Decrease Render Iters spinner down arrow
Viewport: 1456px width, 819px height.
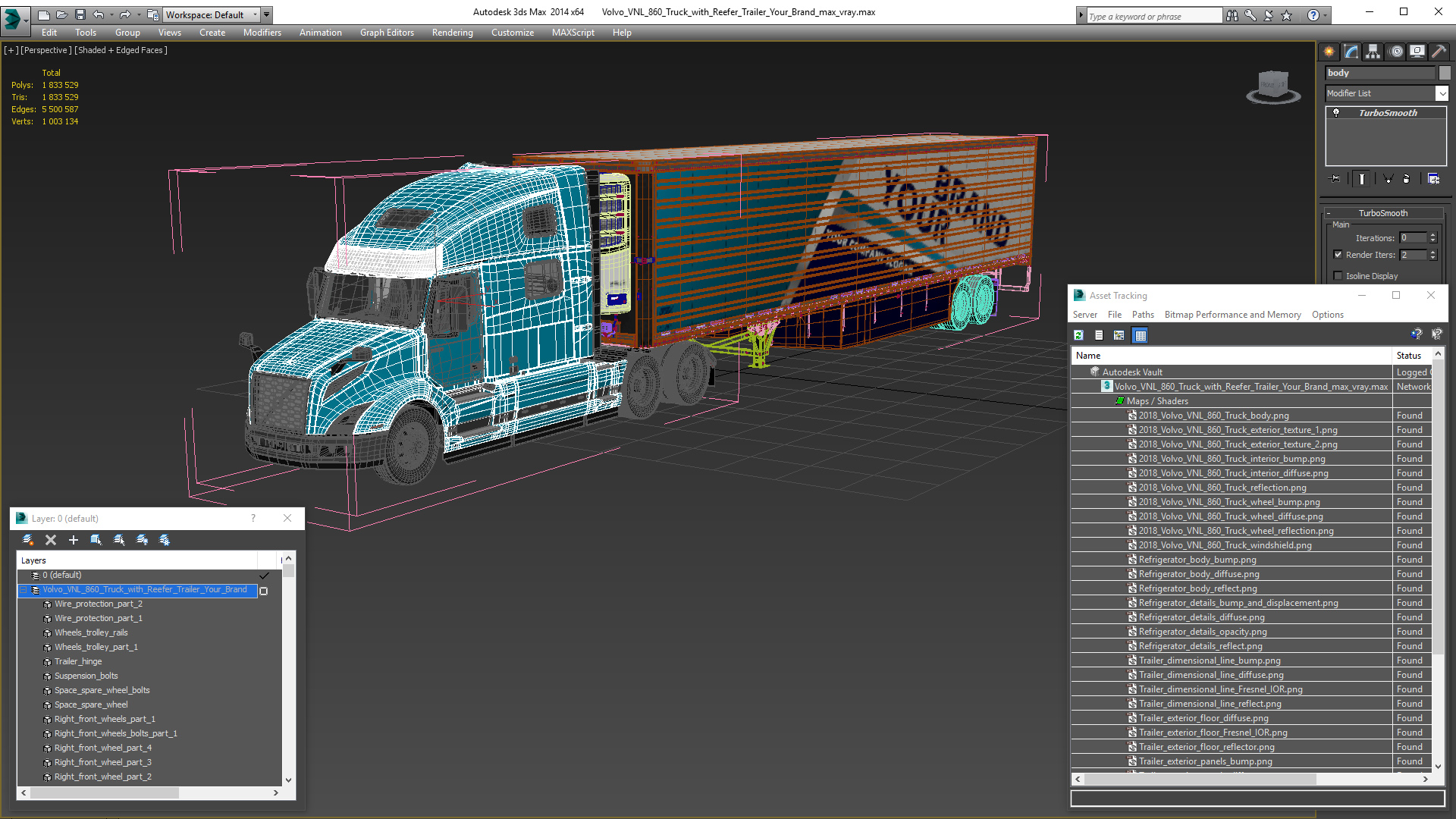tap(1432, 258)
